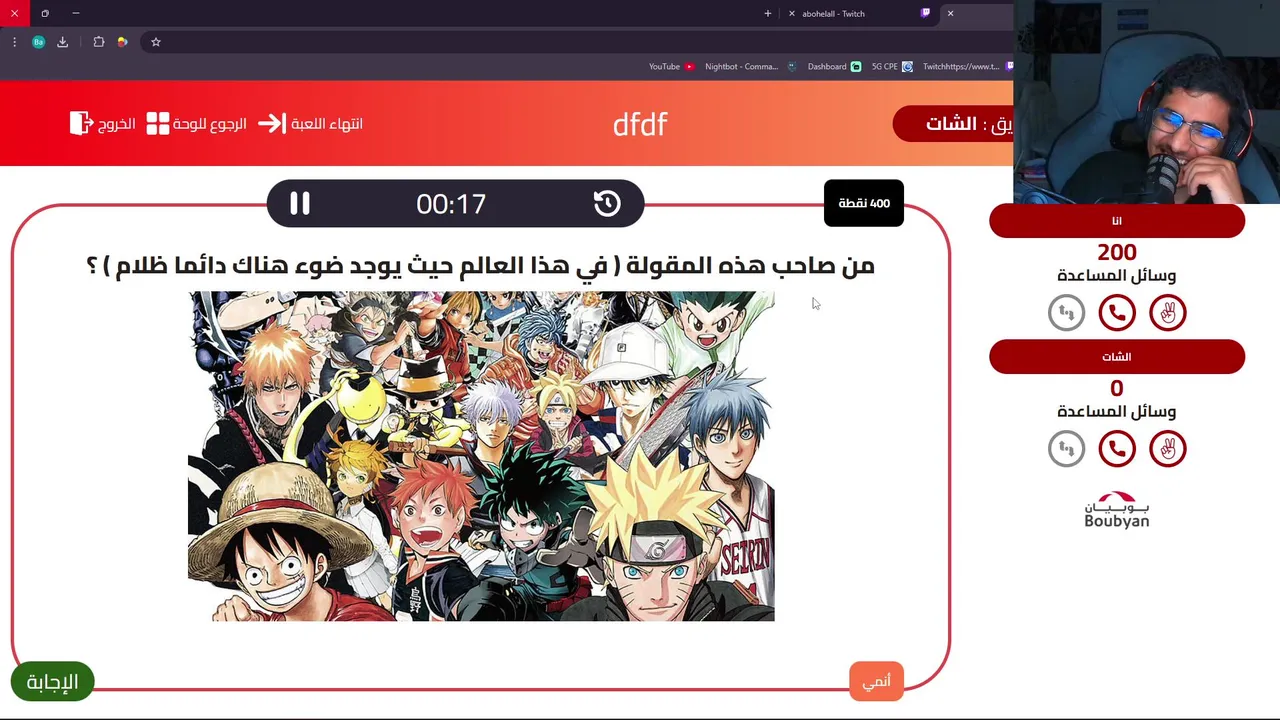Click the الخروج exit button
1280x720 pixels.
(103, 124)
